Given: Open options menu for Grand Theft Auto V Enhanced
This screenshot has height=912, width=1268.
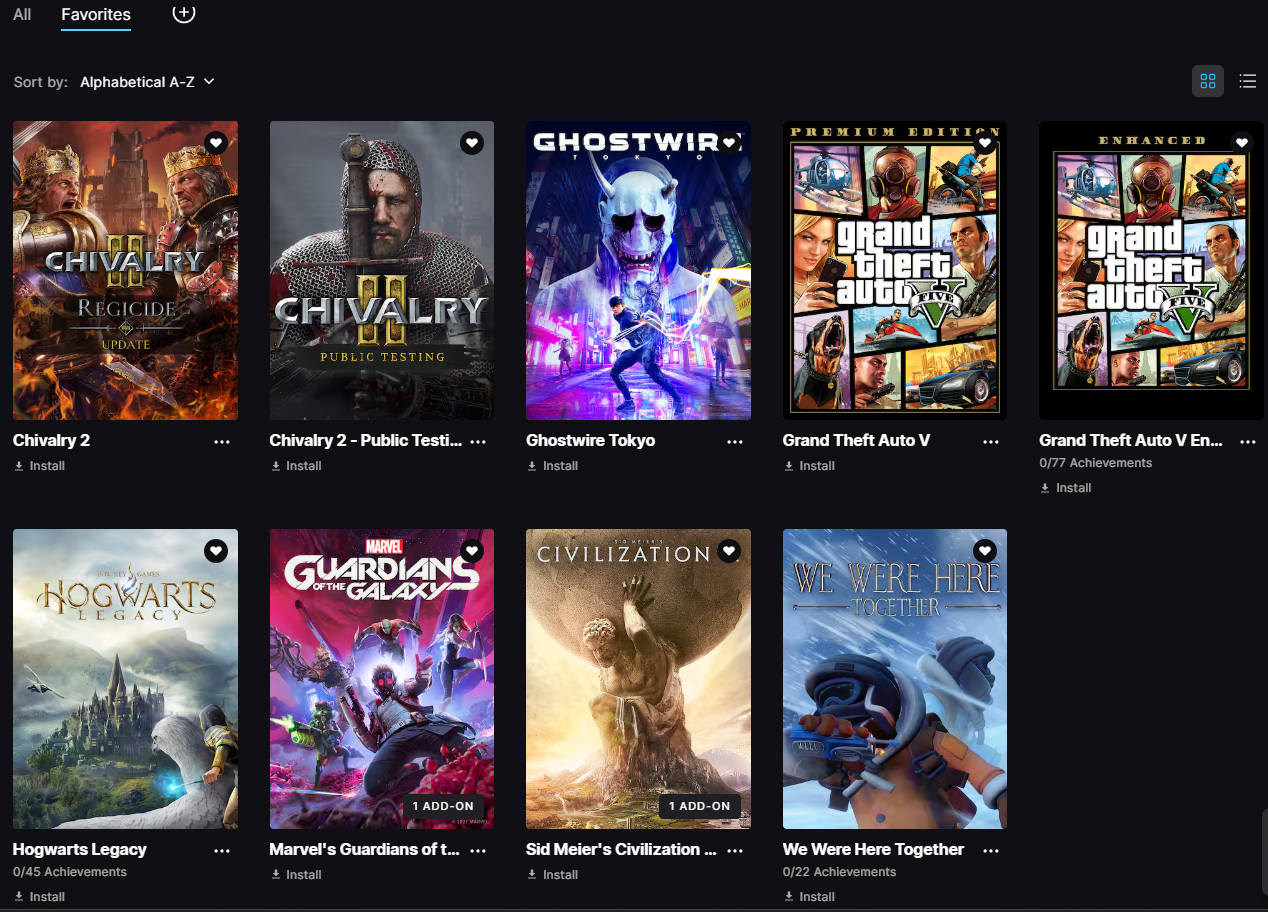Looking at the screenshot, I should pyautogui.click(x=1248, y=441).
